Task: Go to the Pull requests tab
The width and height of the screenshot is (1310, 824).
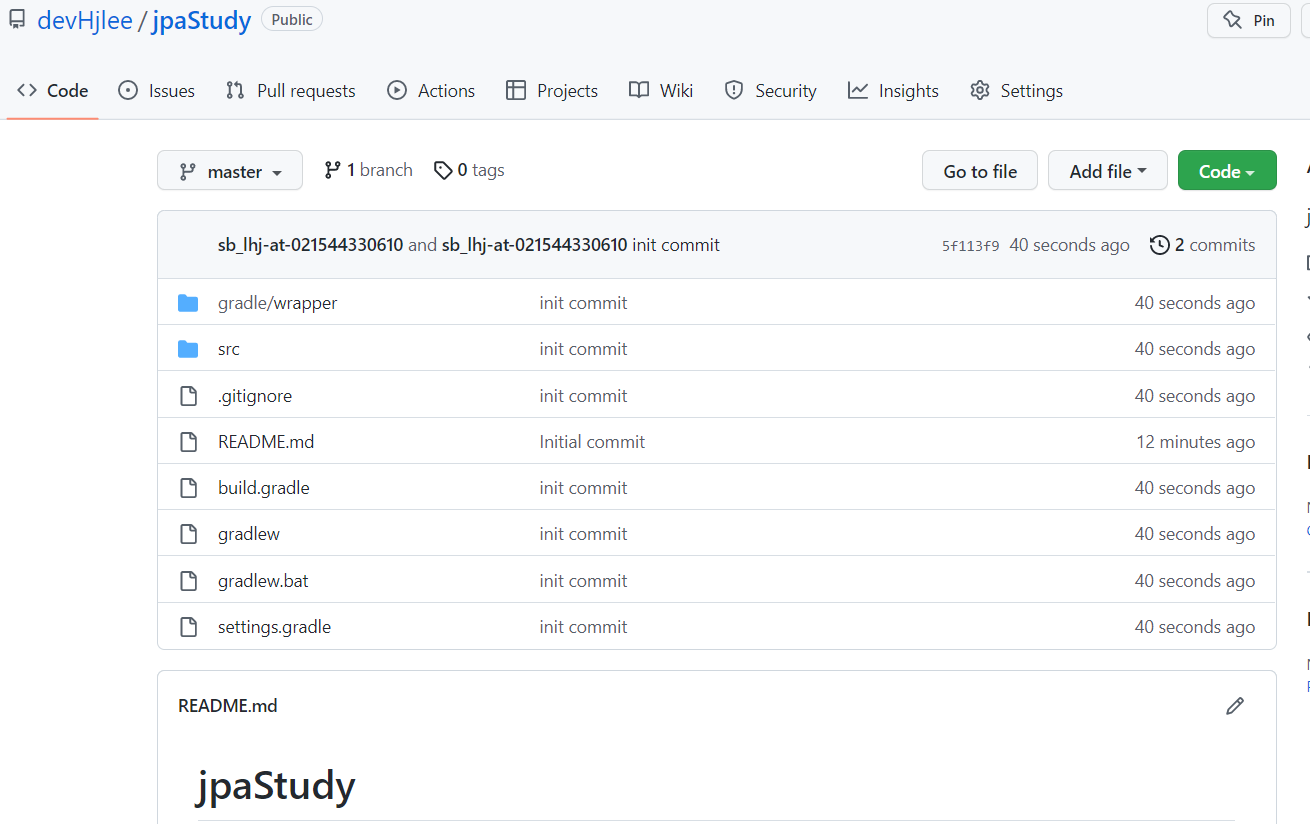Action: pyautogui.click(x=290, y=91)
